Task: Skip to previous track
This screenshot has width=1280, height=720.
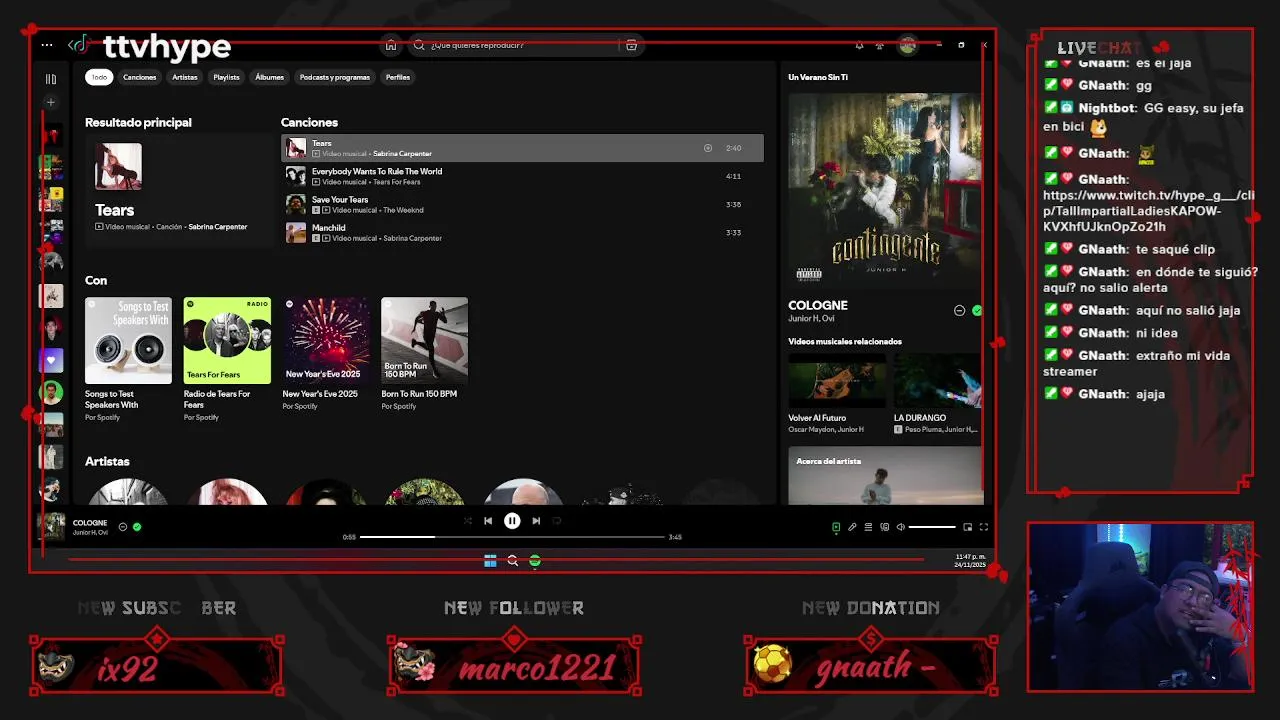Action: pyautogui.click(x=488, y=520)
